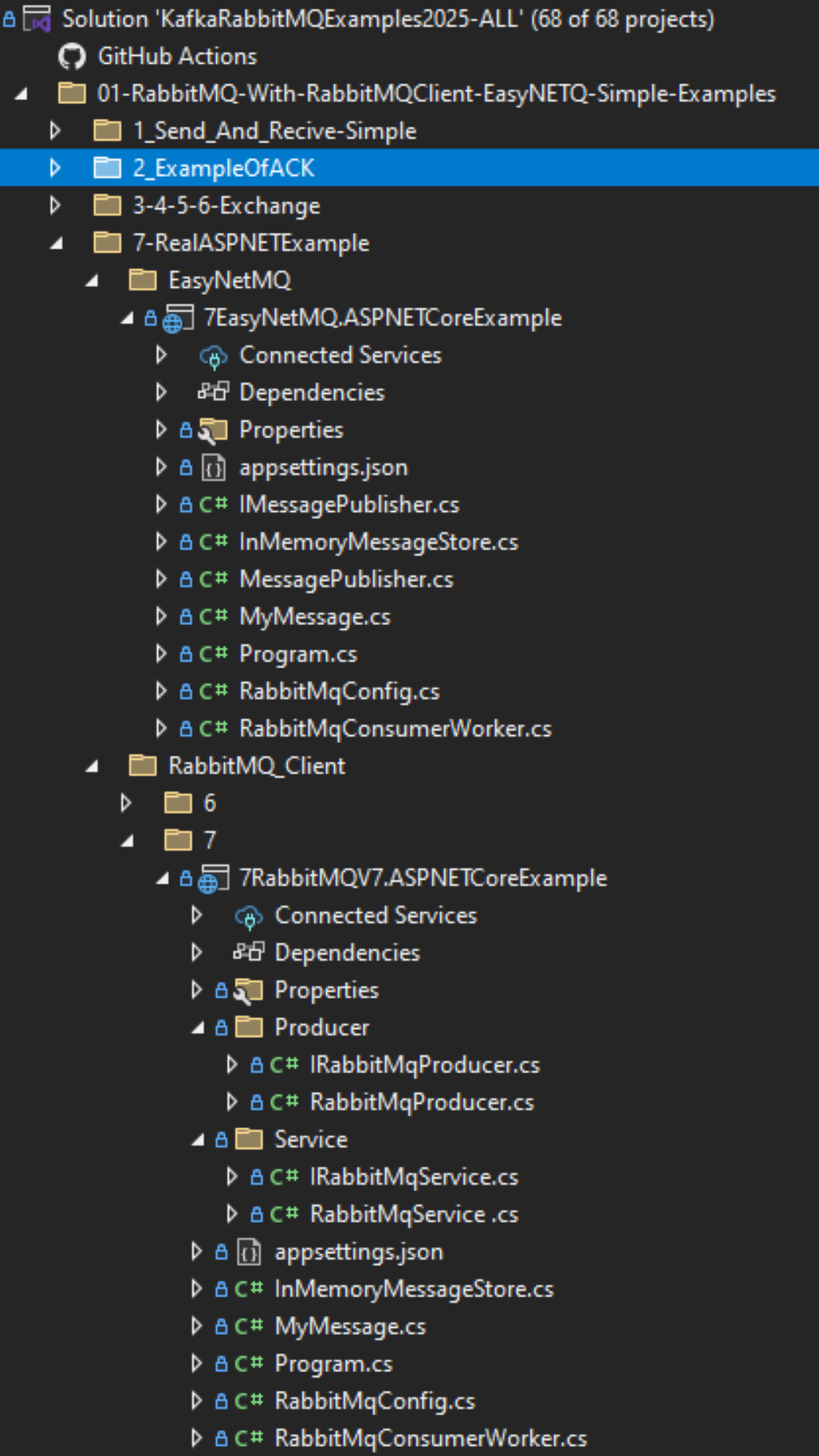
Task: Click the Producer folder icon
Action: point(248,1027)
